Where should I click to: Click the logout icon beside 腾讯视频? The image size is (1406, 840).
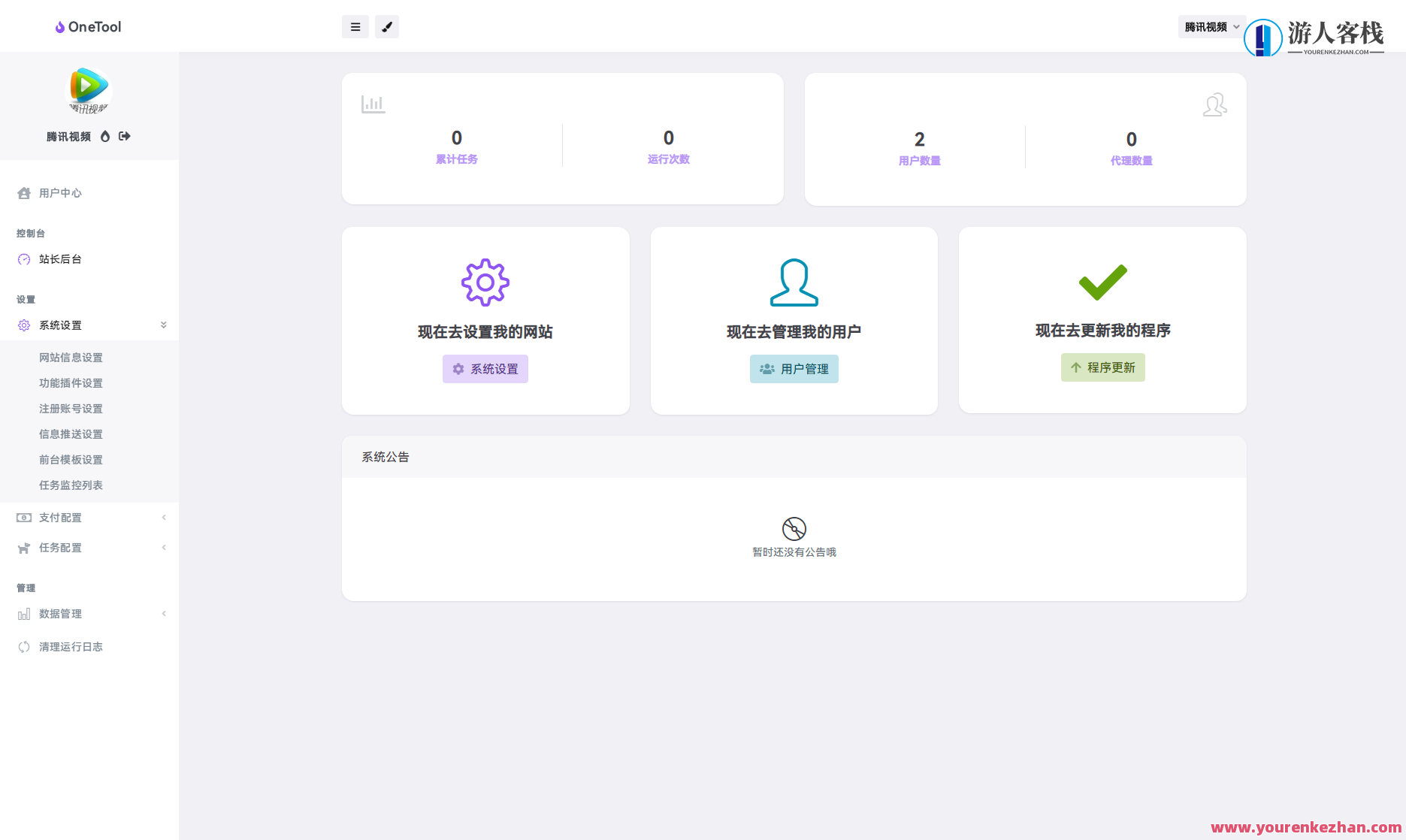tap(125, 136)
